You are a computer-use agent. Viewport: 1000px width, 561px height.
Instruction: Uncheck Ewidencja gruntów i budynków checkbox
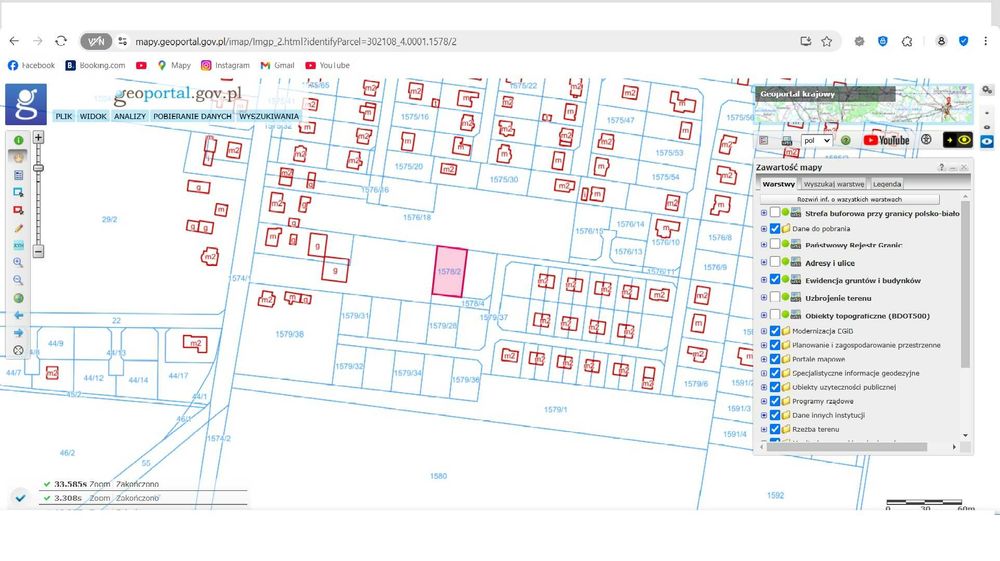(775, 280)
